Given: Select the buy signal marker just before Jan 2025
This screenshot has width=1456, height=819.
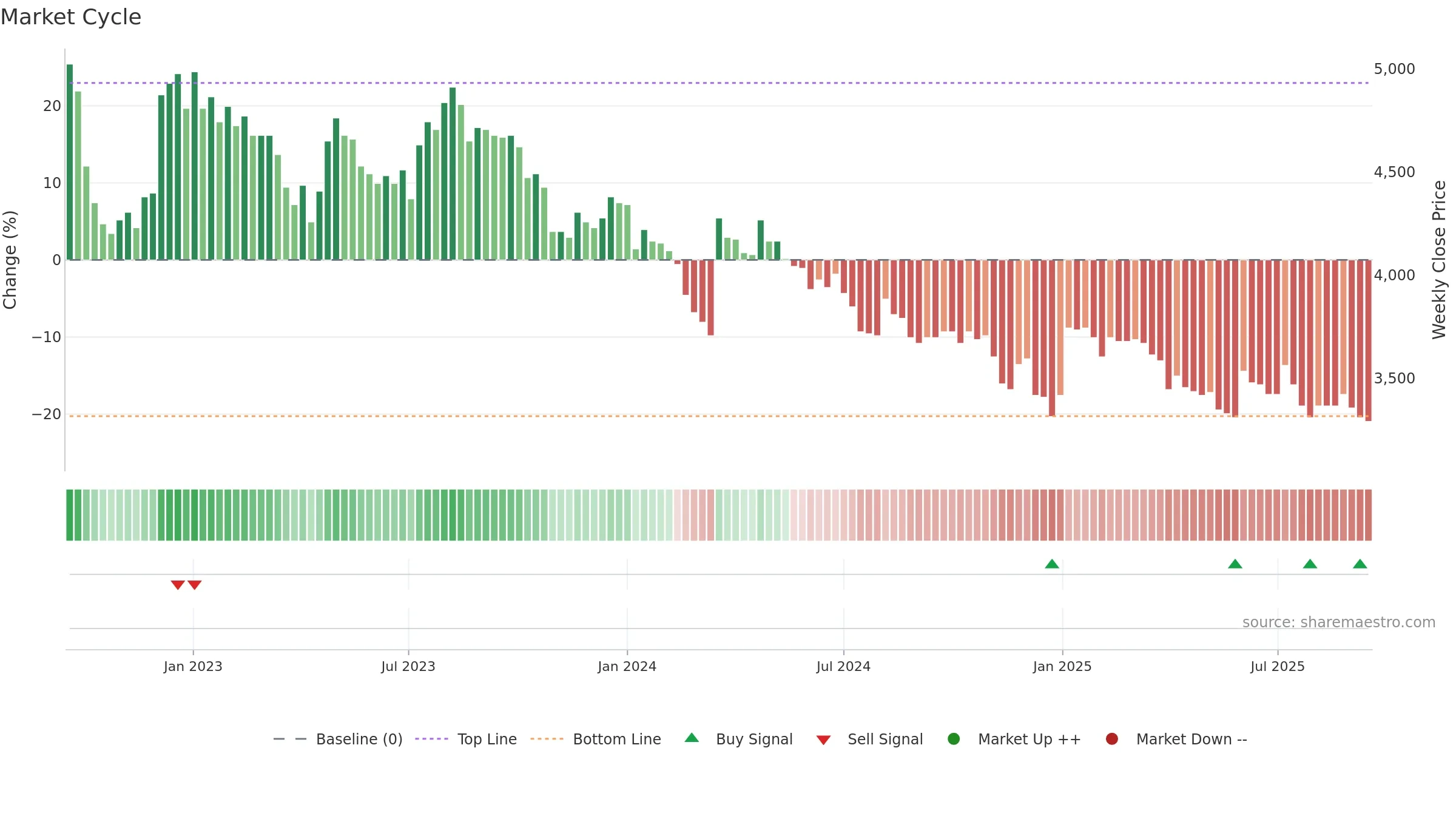Looking at the screenshot, I should (x=1052, y=564).
